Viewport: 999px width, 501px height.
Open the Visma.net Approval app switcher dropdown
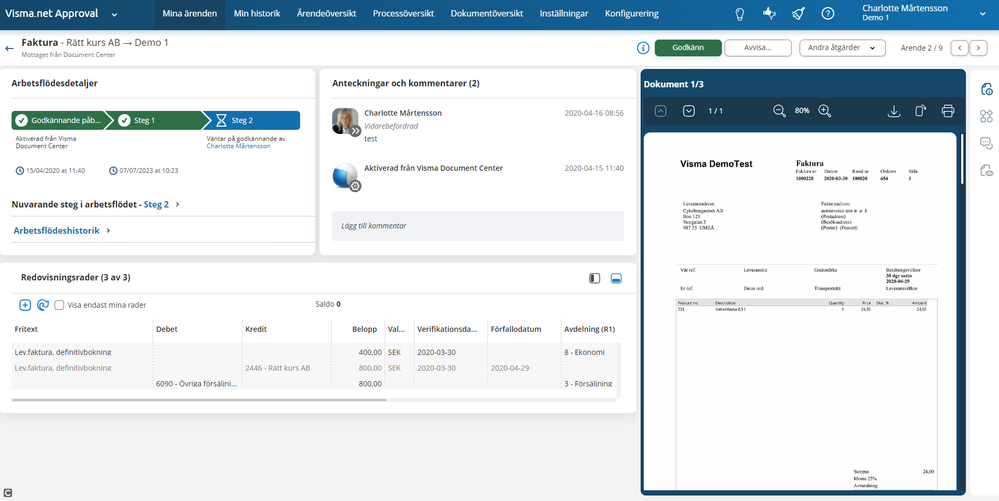[114, 14]
